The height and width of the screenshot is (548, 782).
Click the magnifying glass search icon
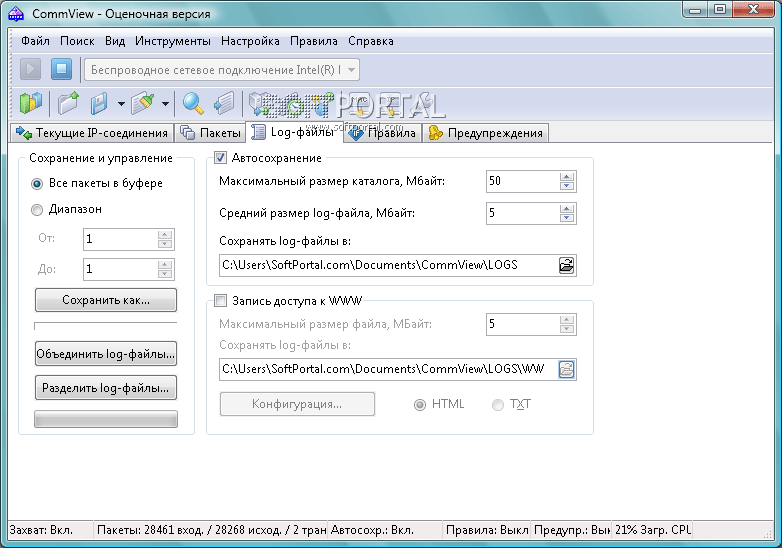193,103
